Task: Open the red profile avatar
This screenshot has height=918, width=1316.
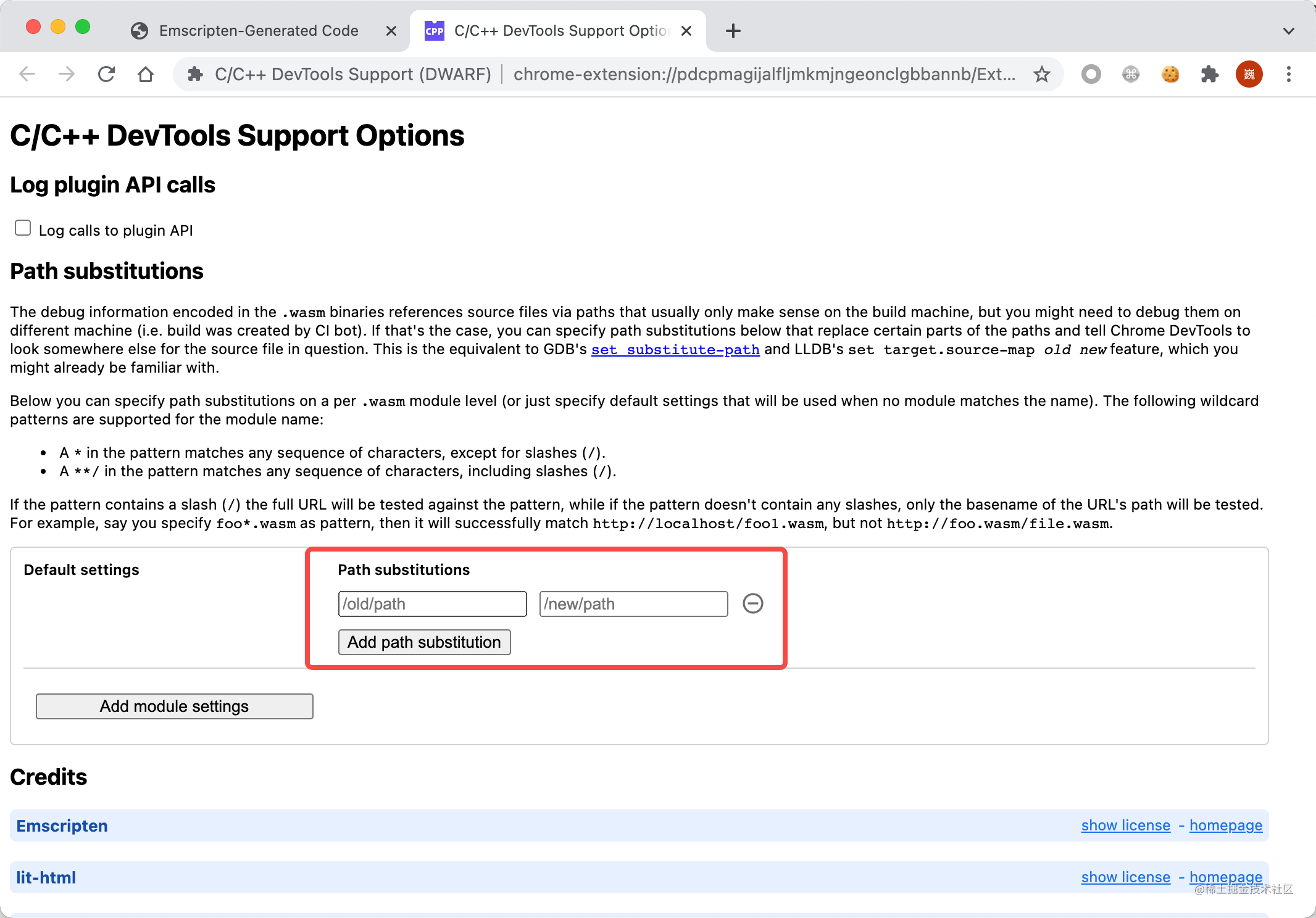Action: 1249,75
